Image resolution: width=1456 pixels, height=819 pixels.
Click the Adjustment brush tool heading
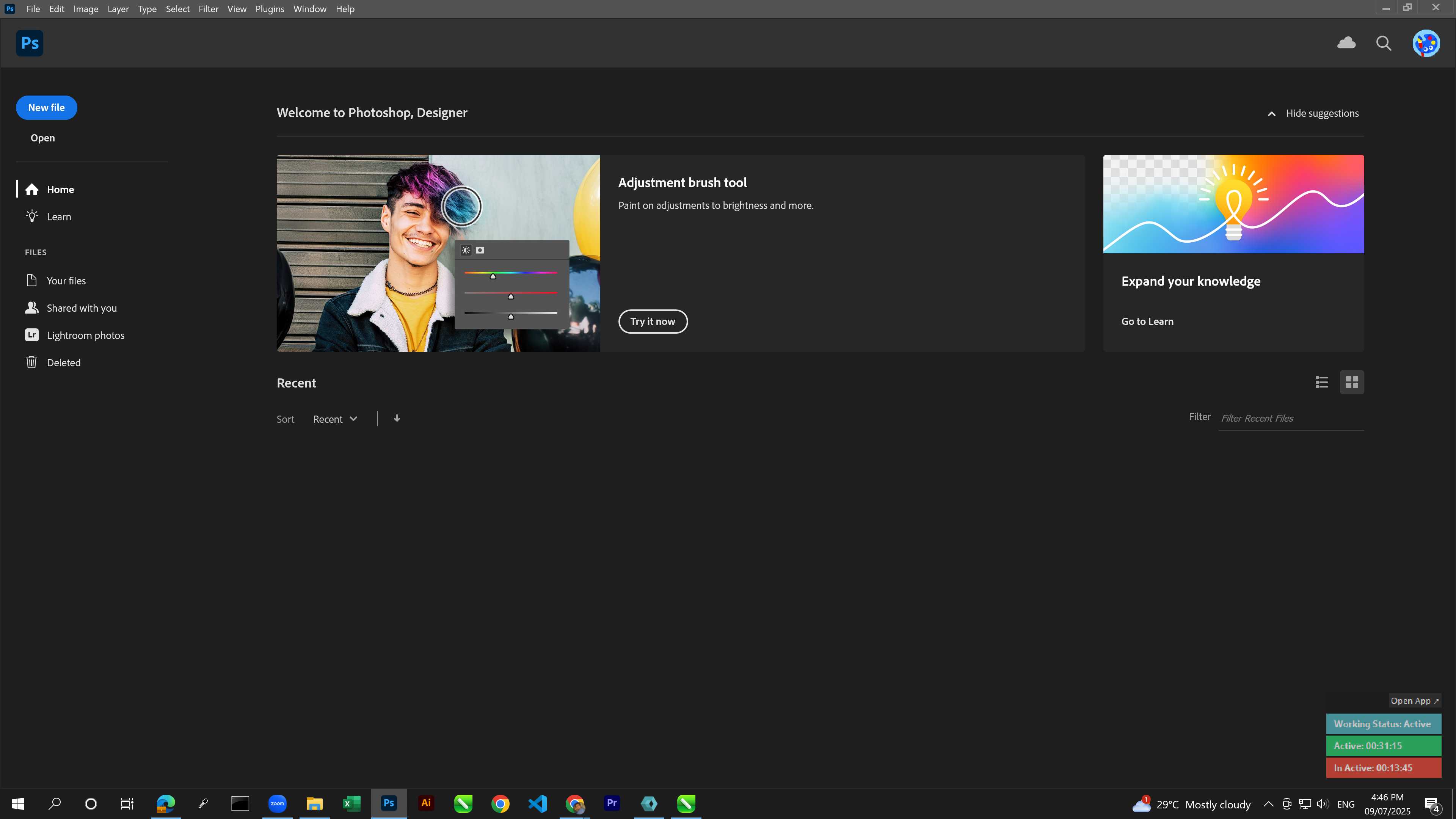[682, 182]
